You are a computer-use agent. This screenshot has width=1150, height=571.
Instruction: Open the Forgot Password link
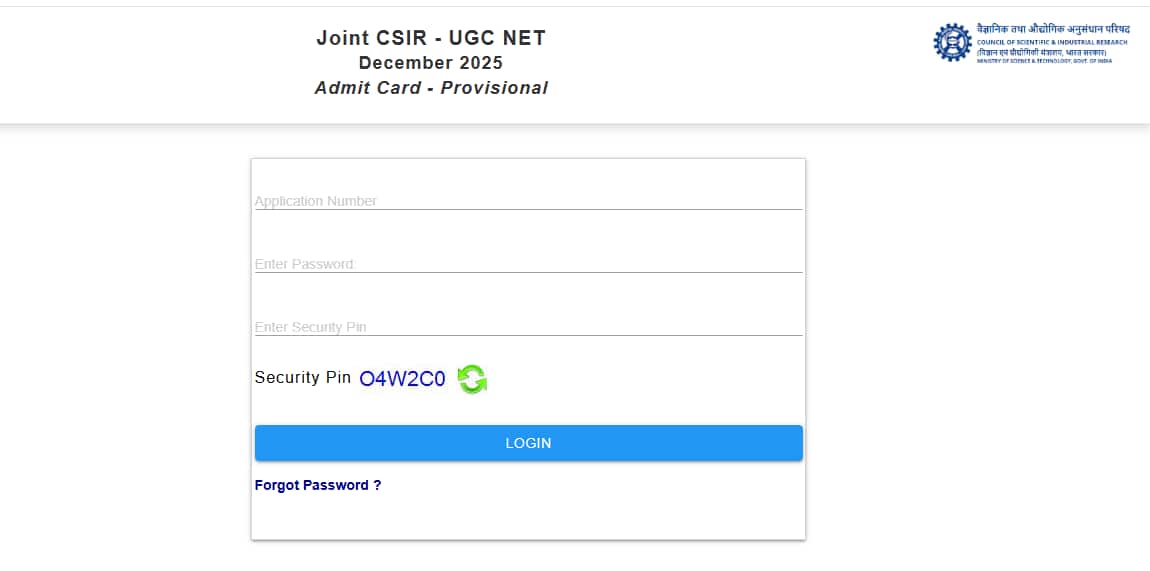pos(318,485)
